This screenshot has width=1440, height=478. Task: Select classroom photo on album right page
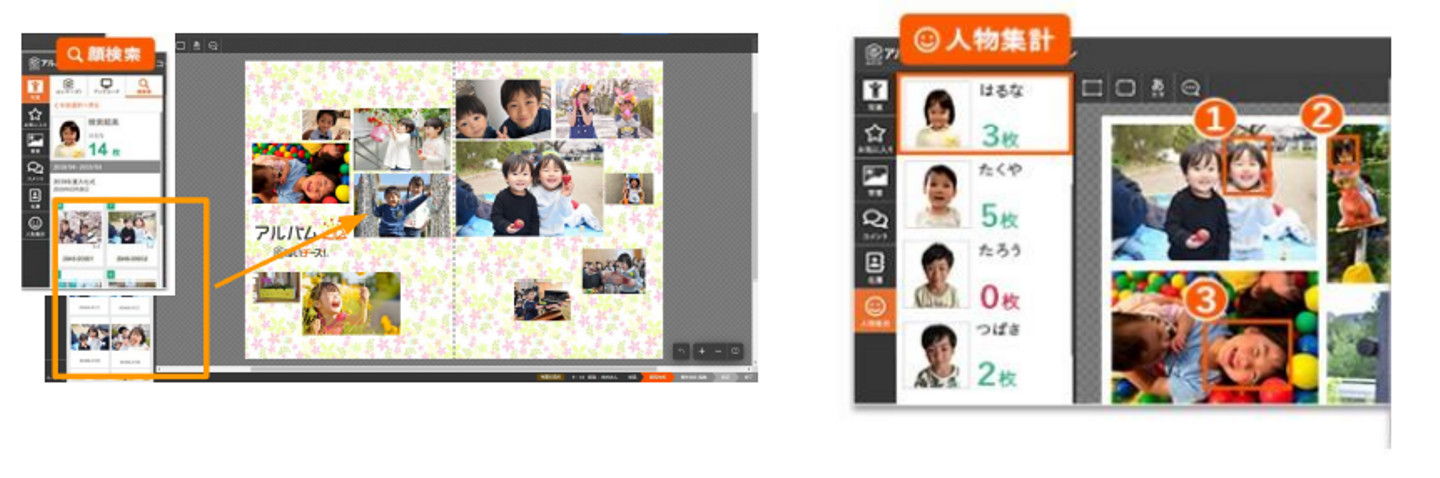click(613, 271)
